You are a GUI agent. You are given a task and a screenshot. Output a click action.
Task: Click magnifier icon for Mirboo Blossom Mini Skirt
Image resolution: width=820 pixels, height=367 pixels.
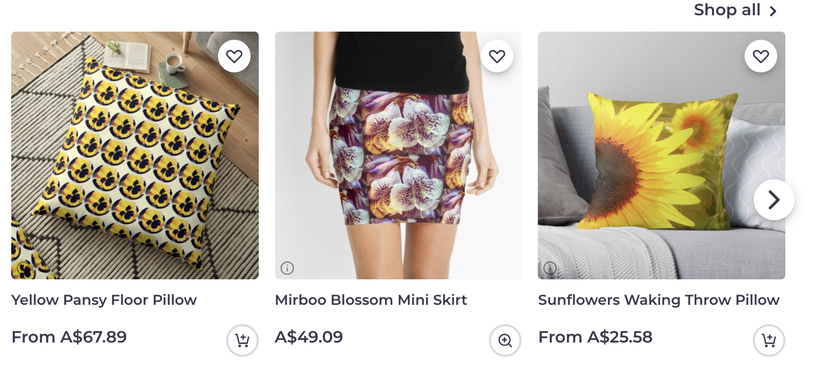505,340
